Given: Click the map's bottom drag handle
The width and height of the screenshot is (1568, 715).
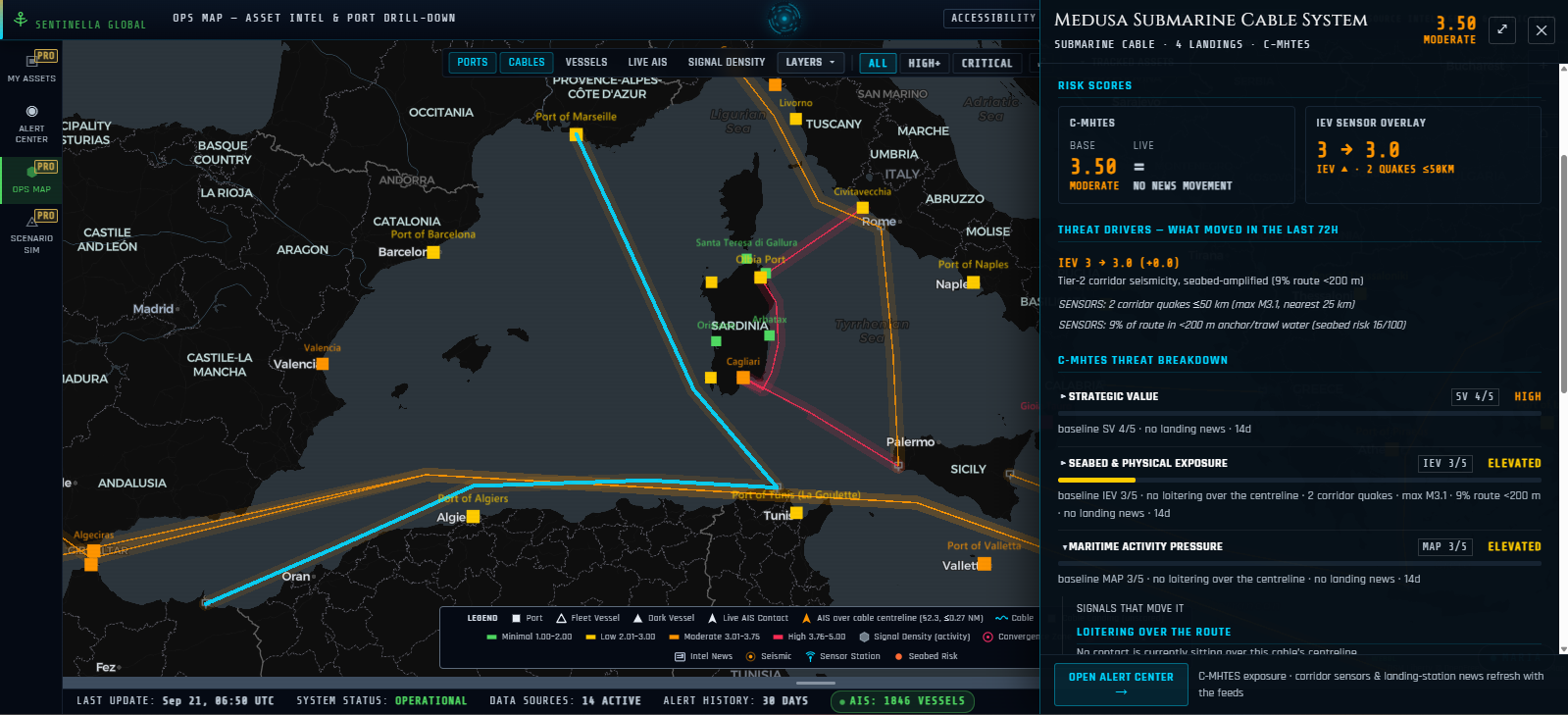Looking at the screenshot, I should click(x=816, y=683).
